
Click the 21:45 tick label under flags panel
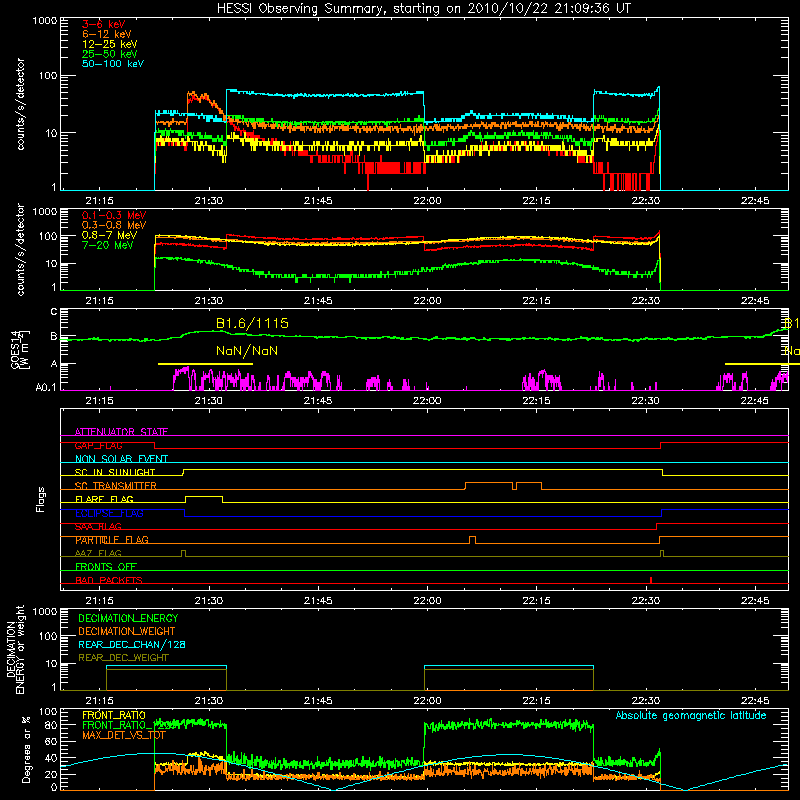(318, 601)
